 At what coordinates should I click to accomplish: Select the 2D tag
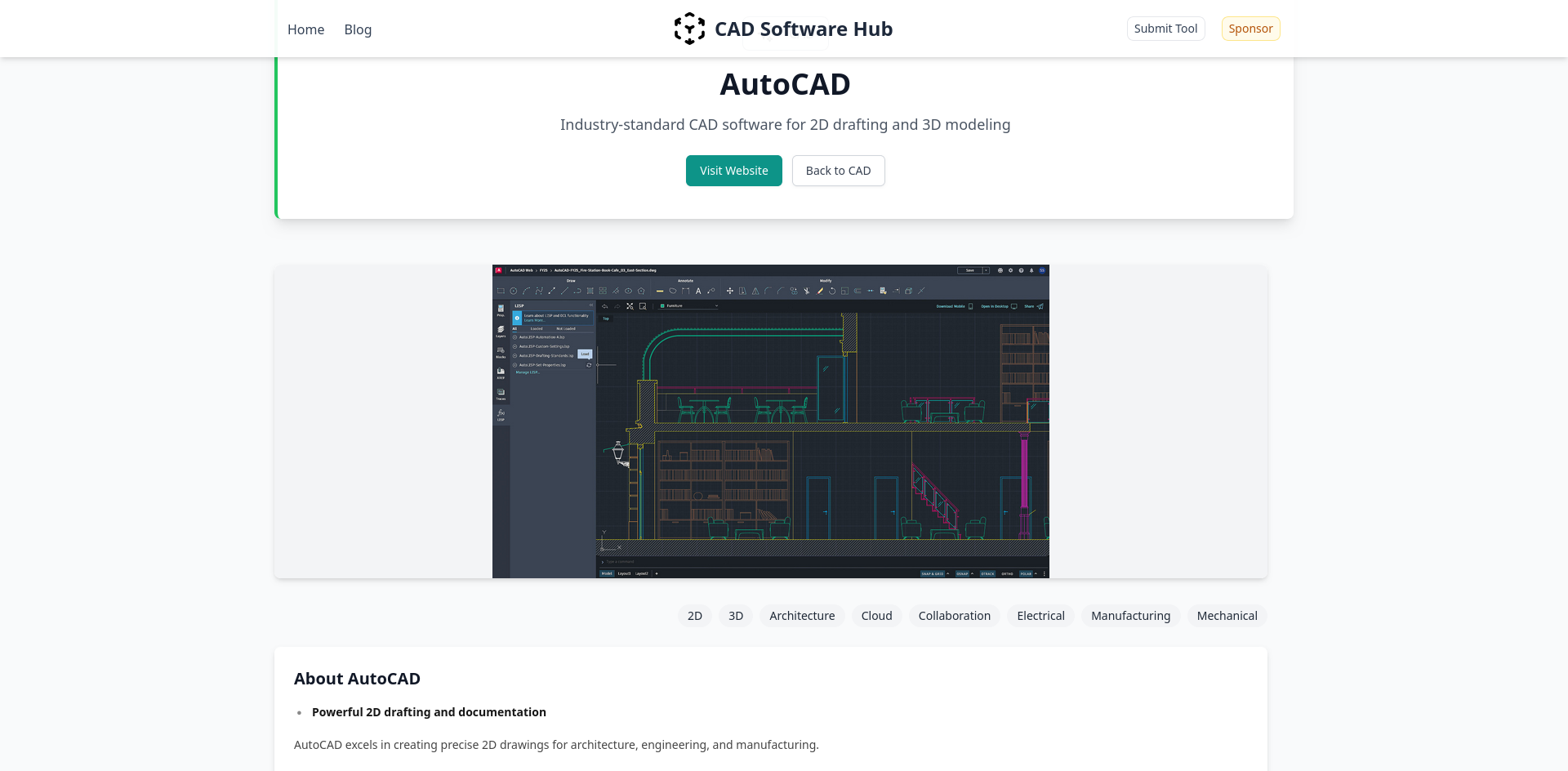[x=695, y=616]
